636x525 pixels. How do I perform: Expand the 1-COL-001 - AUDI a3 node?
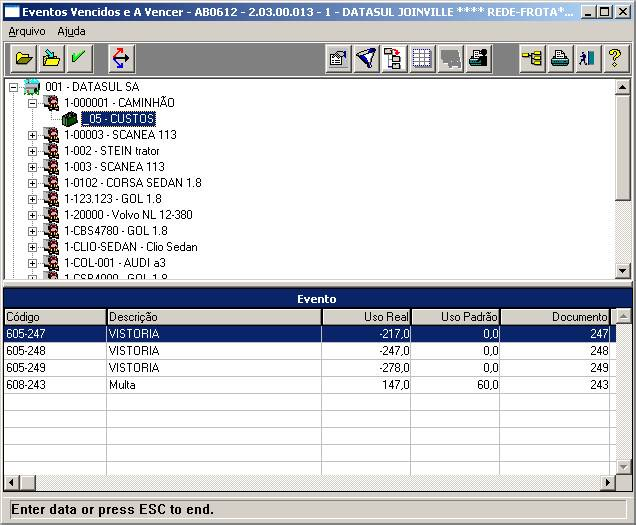pos(32,263)
